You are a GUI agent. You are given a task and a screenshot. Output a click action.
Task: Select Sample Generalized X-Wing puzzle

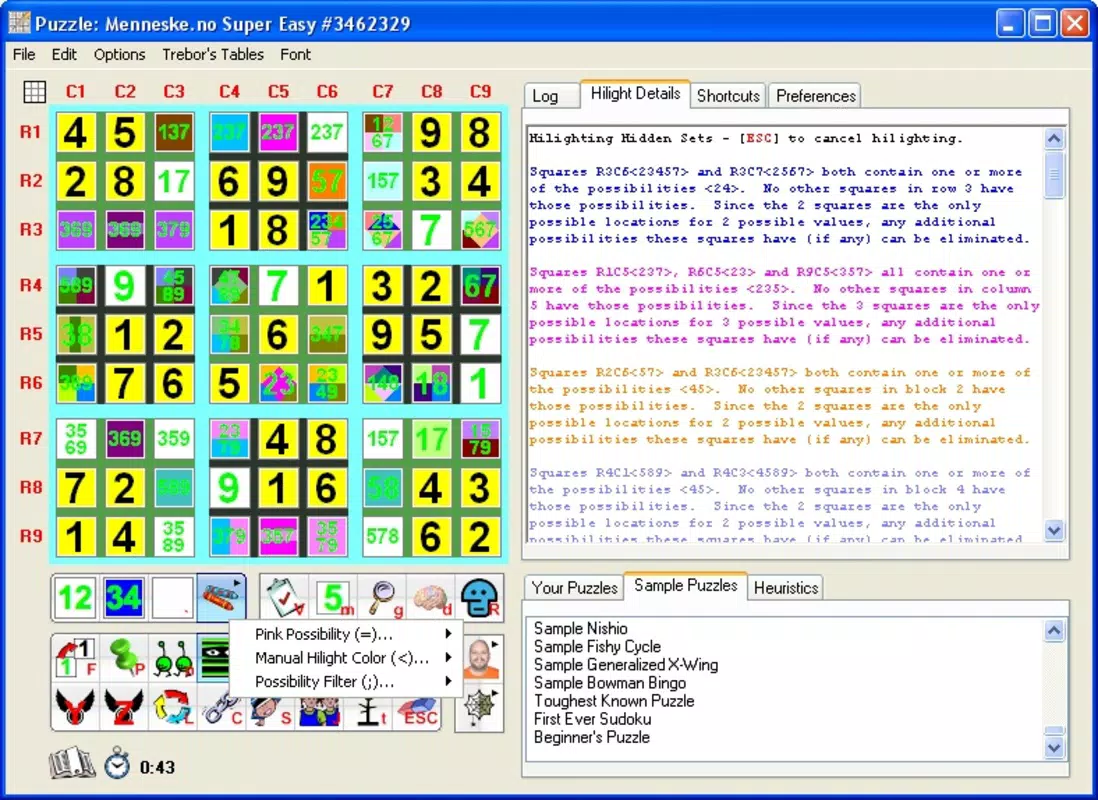point(626,665)
